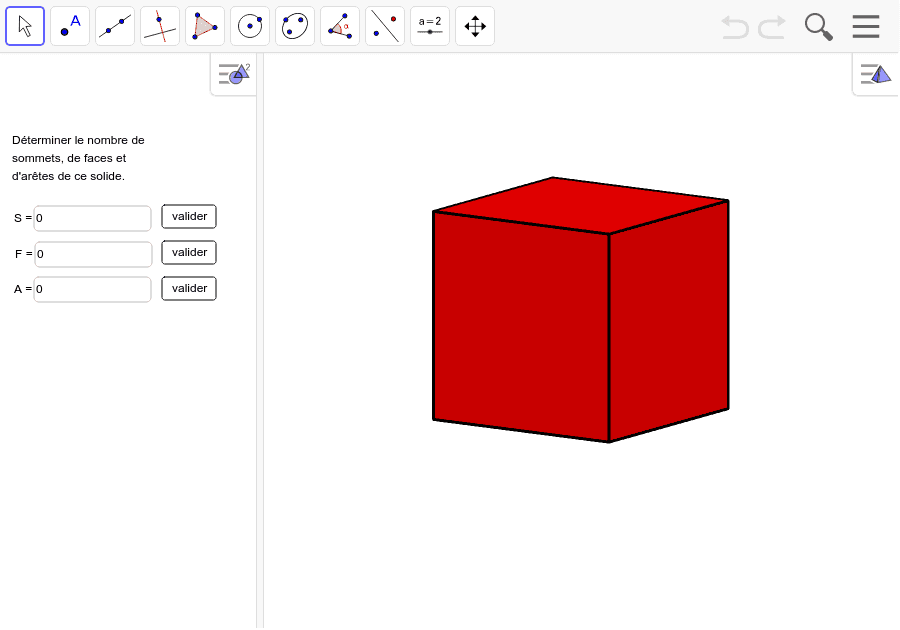Expand the 3D graphics style bar
The width and height of the screenshot is (900, 630).
tap(874, 72)
